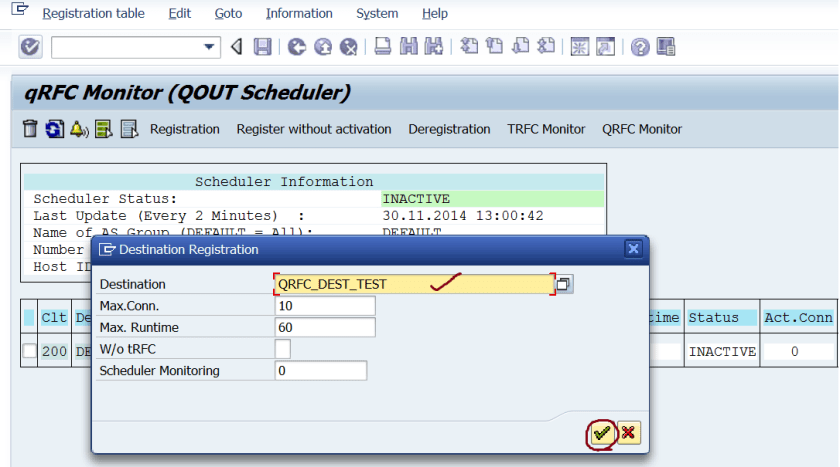The image size is (840, 467).
Task: Click the bell alert icon
Action: coord(79,129)
